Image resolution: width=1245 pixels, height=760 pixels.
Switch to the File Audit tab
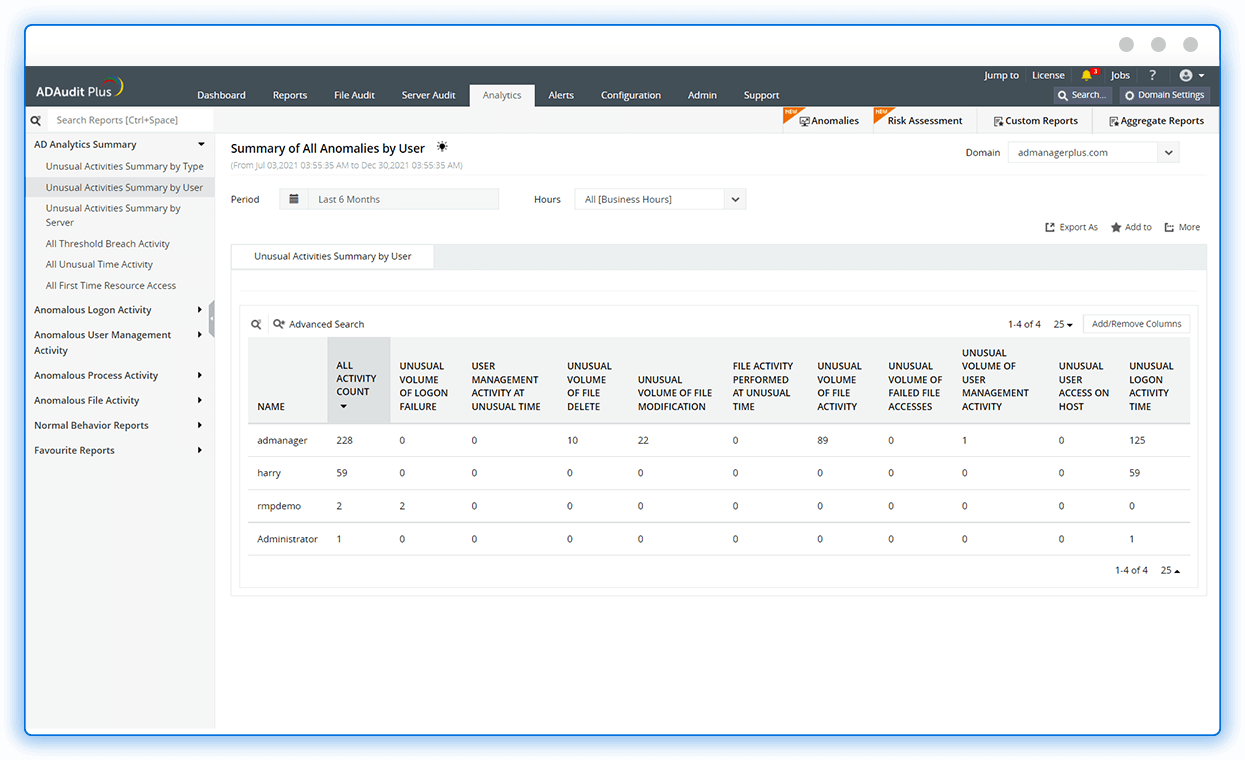(354, 95)
